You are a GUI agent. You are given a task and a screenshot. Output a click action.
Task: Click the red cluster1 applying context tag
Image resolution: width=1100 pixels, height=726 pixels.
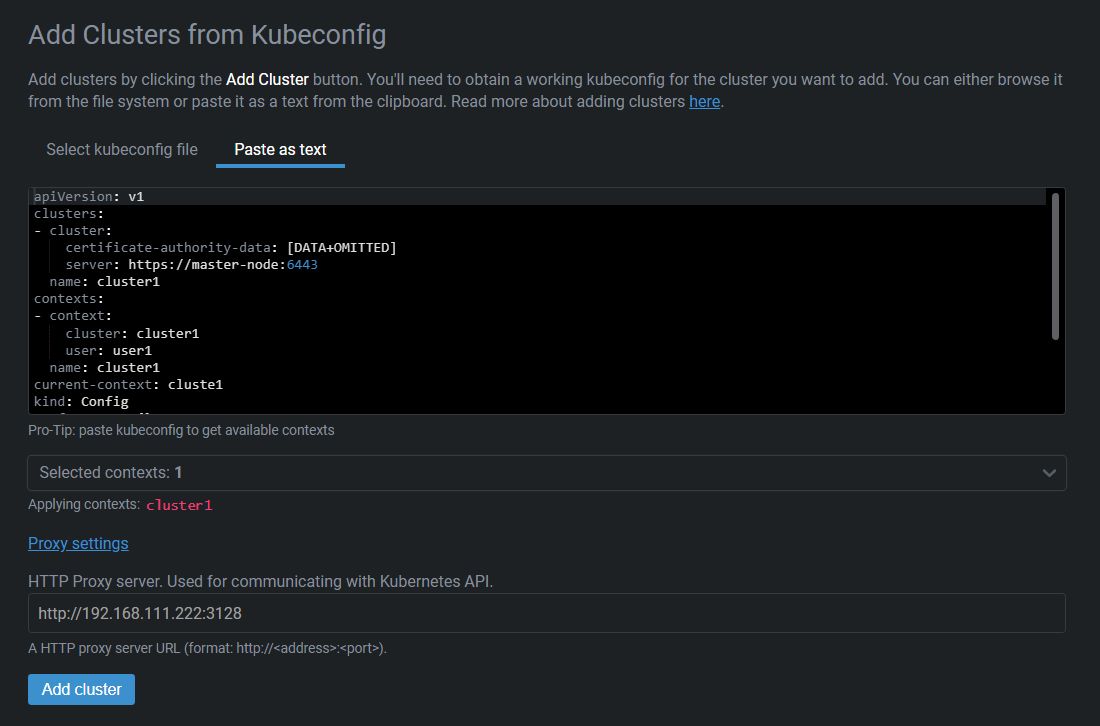pos(179,505)
